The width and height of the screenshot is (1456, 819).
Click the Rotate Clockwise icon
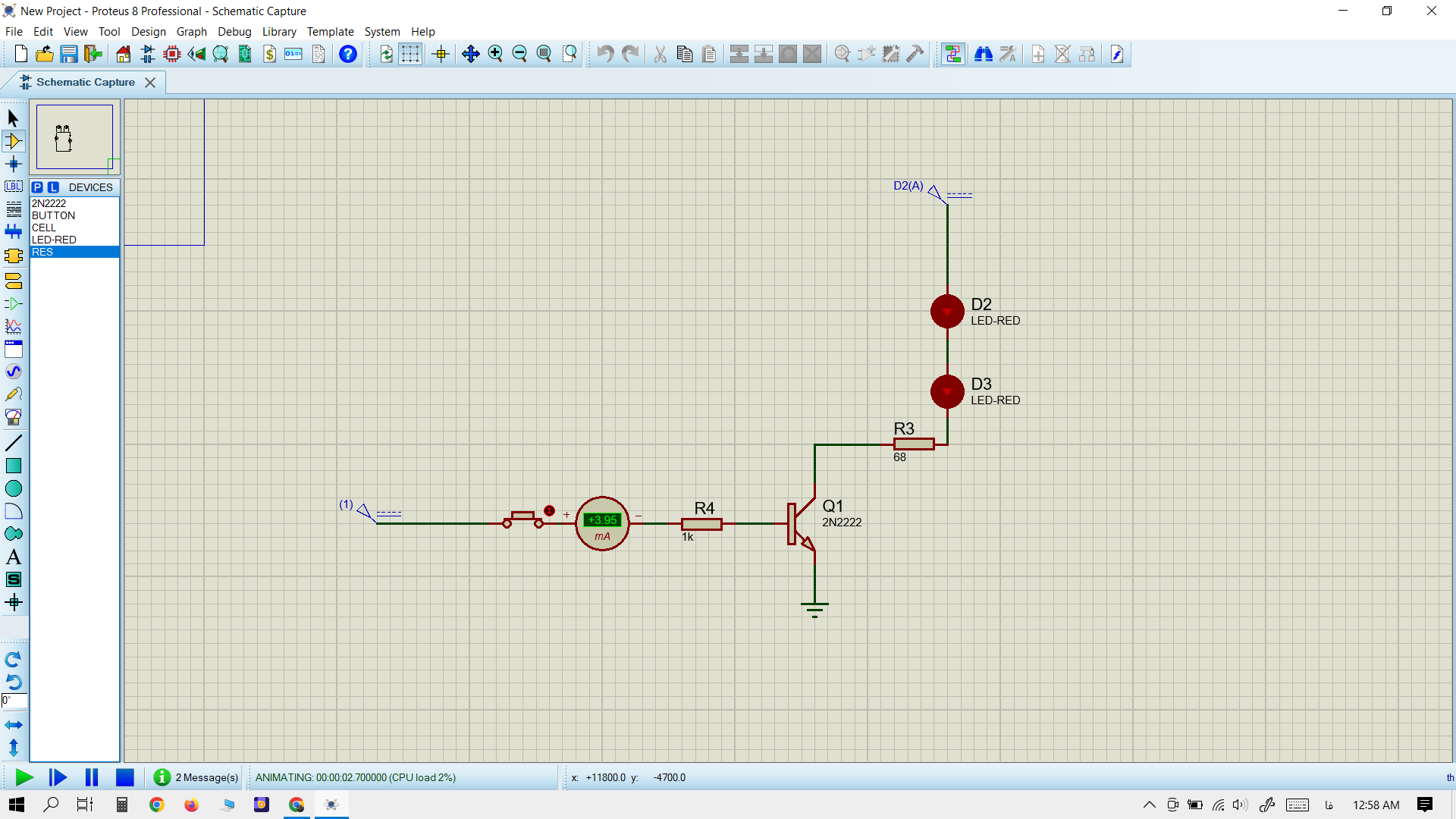click(13, 659)
